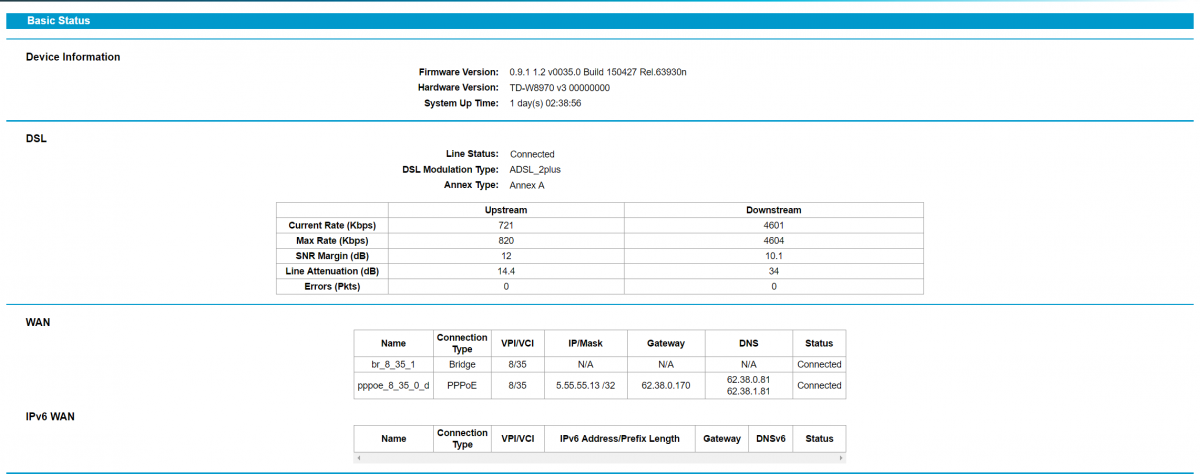Click the WAN table DNS header
The width and height of the screenshot is (1200, 474).
[x=749, y=343]
